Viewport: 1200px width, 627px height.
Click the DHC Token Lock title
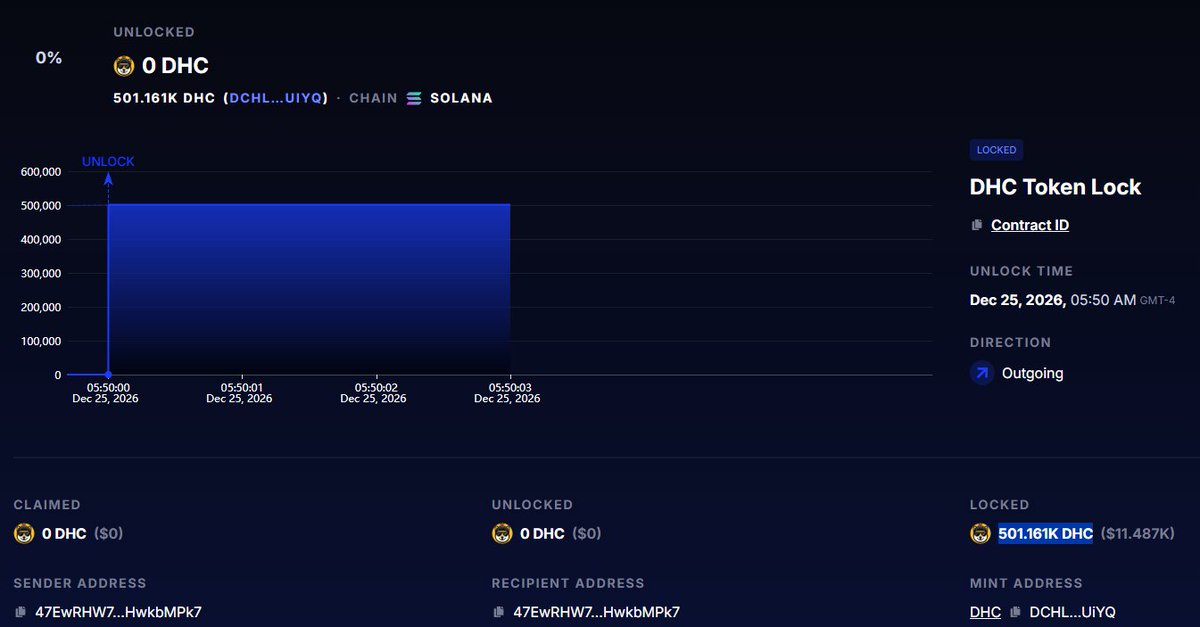point(1055,187)
